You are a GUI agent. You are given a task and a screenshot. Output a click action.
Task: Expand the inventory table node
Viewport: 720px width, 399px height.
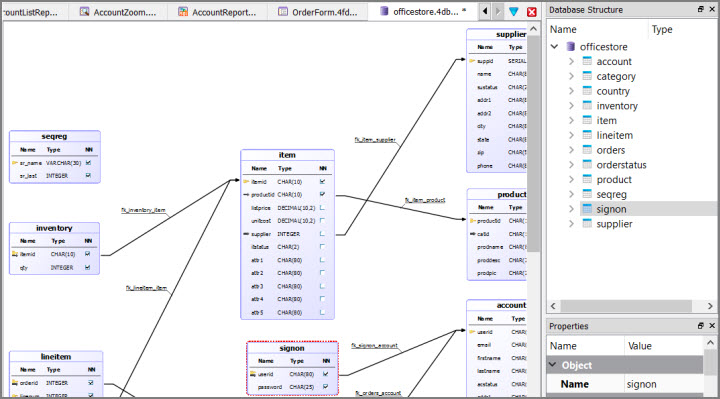(571, 105)
